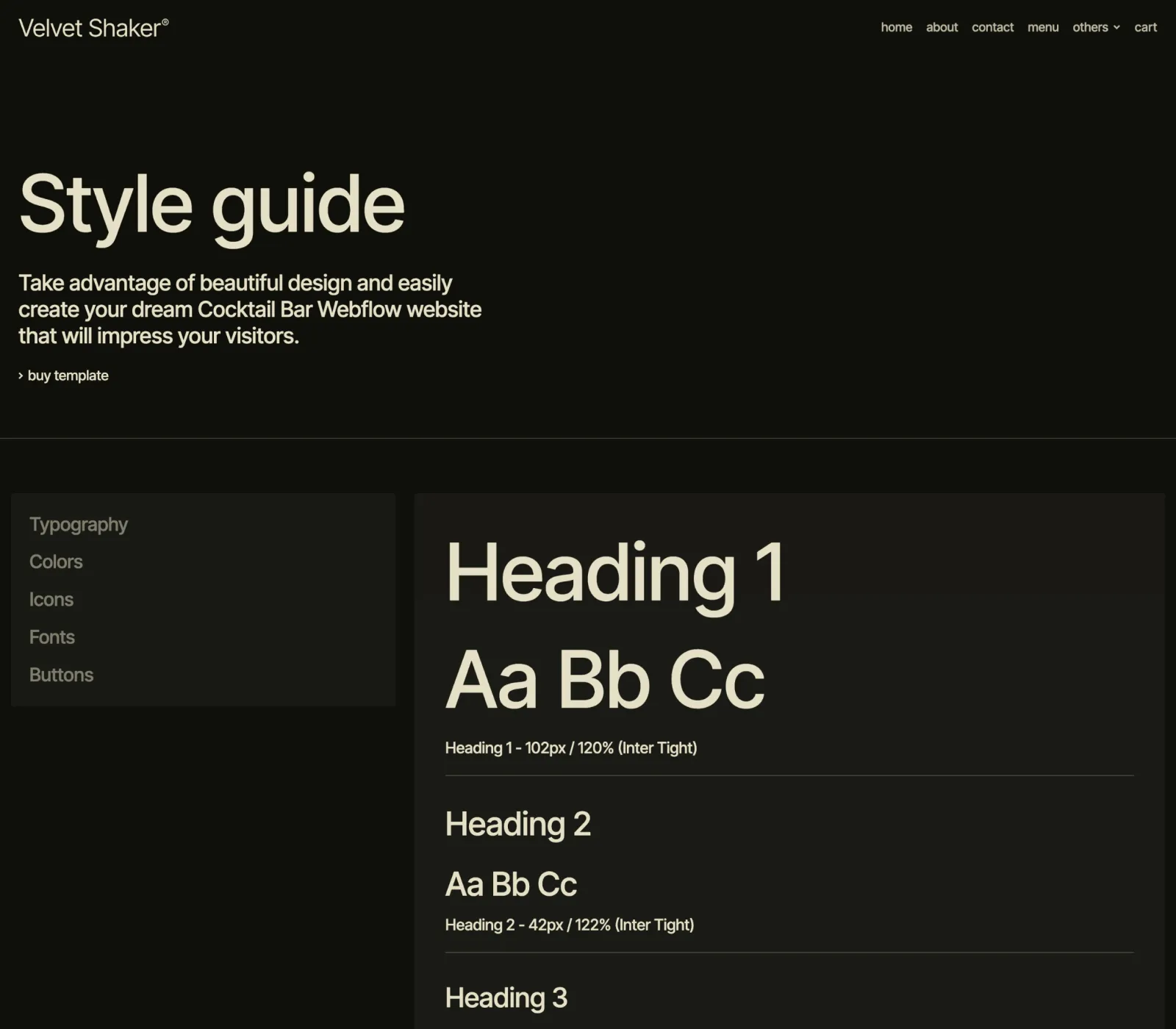1176x1029 pixels.
Task: Jump to Colors section in sidebar
Action: coord(56,562)
